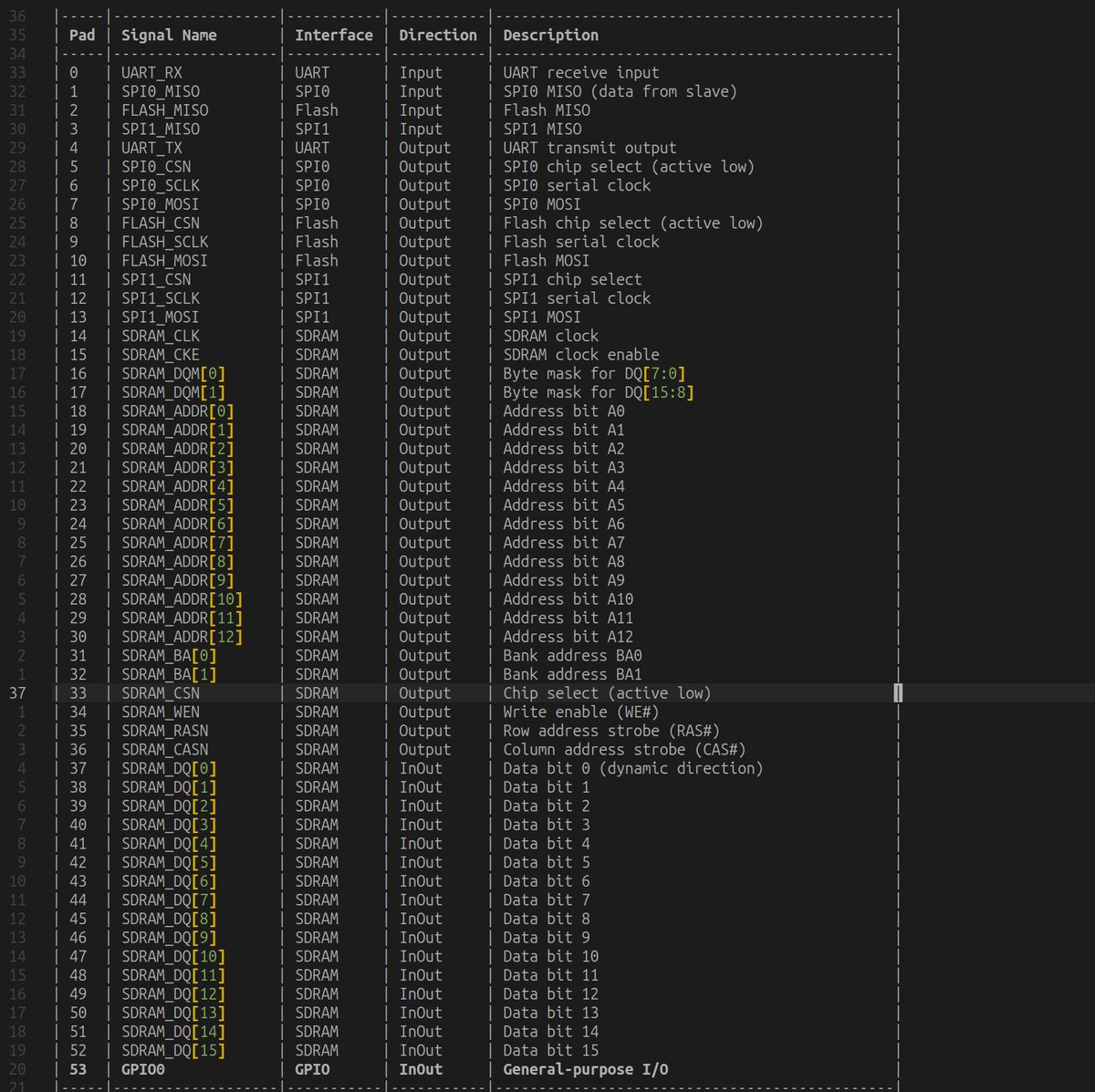Click the SDRAM_CASN signal name
The width and height of the screenshot is (1095, 1092).
(165, 750)
